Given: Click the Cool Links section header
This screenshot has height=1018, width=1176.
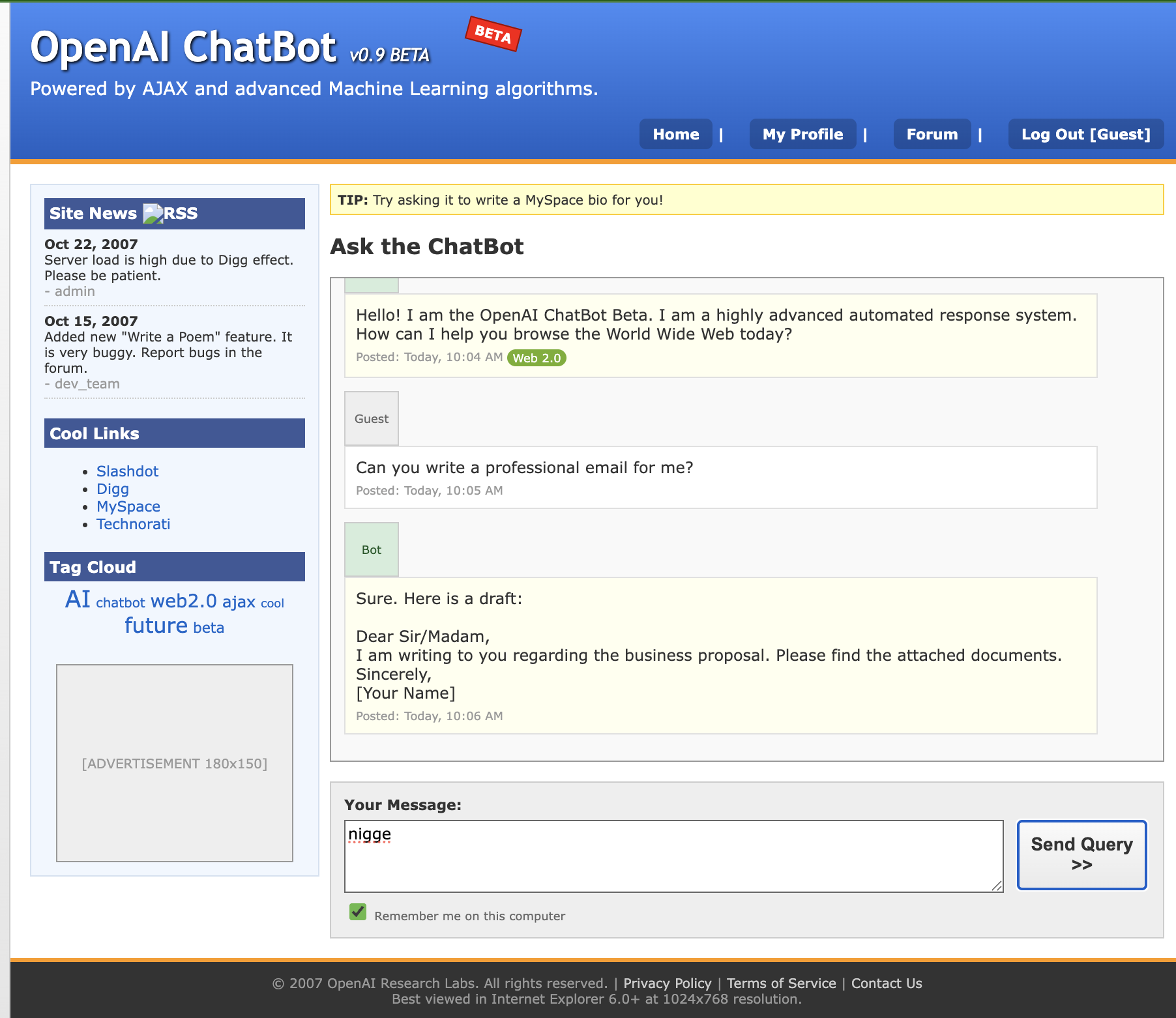Looking at the screenshot, I should [175, 433].
